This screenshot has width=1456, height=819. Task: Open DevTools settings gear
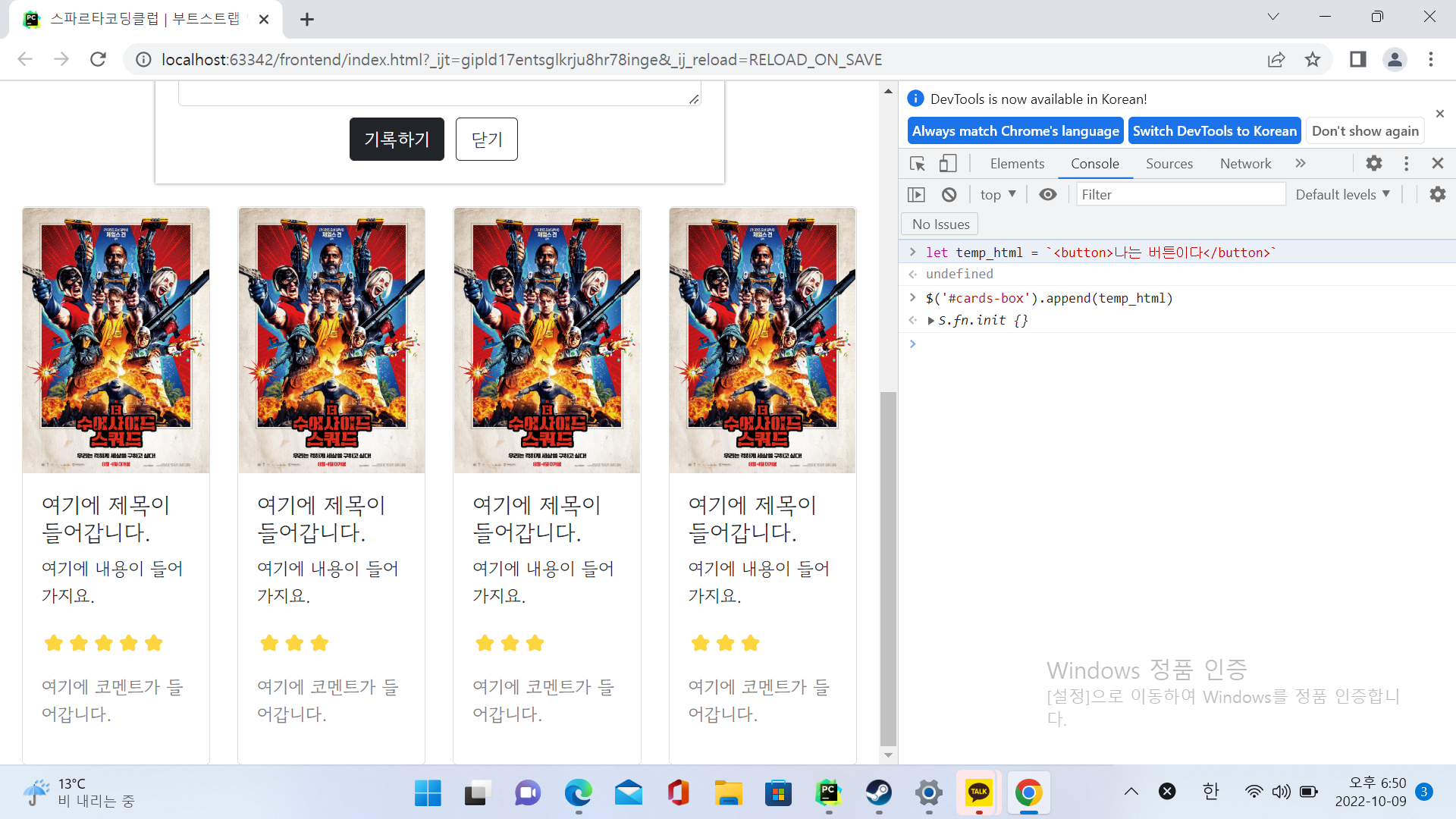tap(1374, 163)
